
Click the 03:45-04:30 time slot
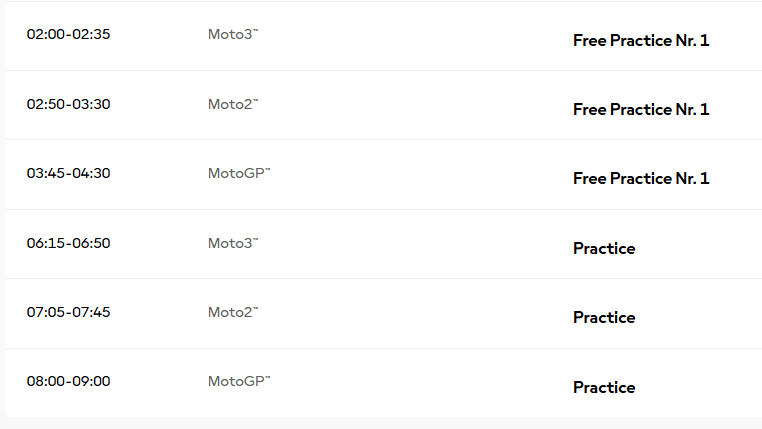coord(69,173)
